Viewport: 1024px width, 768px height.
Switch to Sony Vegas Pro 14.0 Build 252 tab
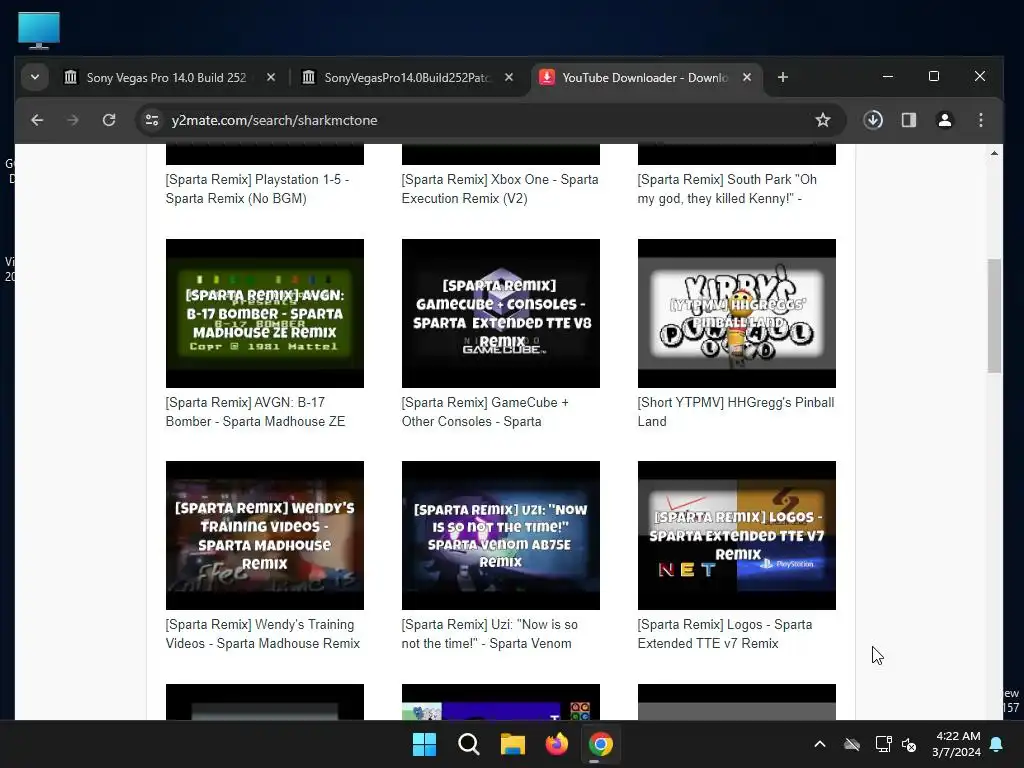(x=167, y=78)
